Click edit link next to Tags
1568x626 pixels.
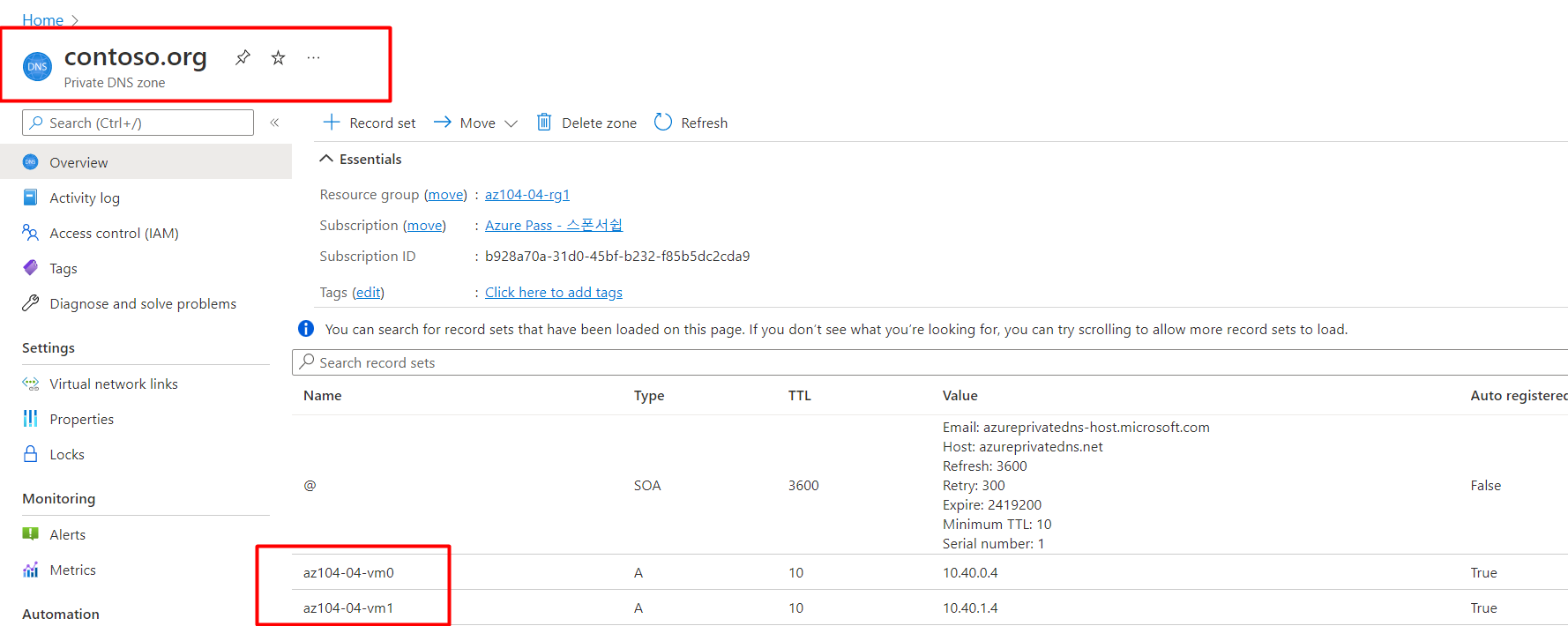coord(368,292)
